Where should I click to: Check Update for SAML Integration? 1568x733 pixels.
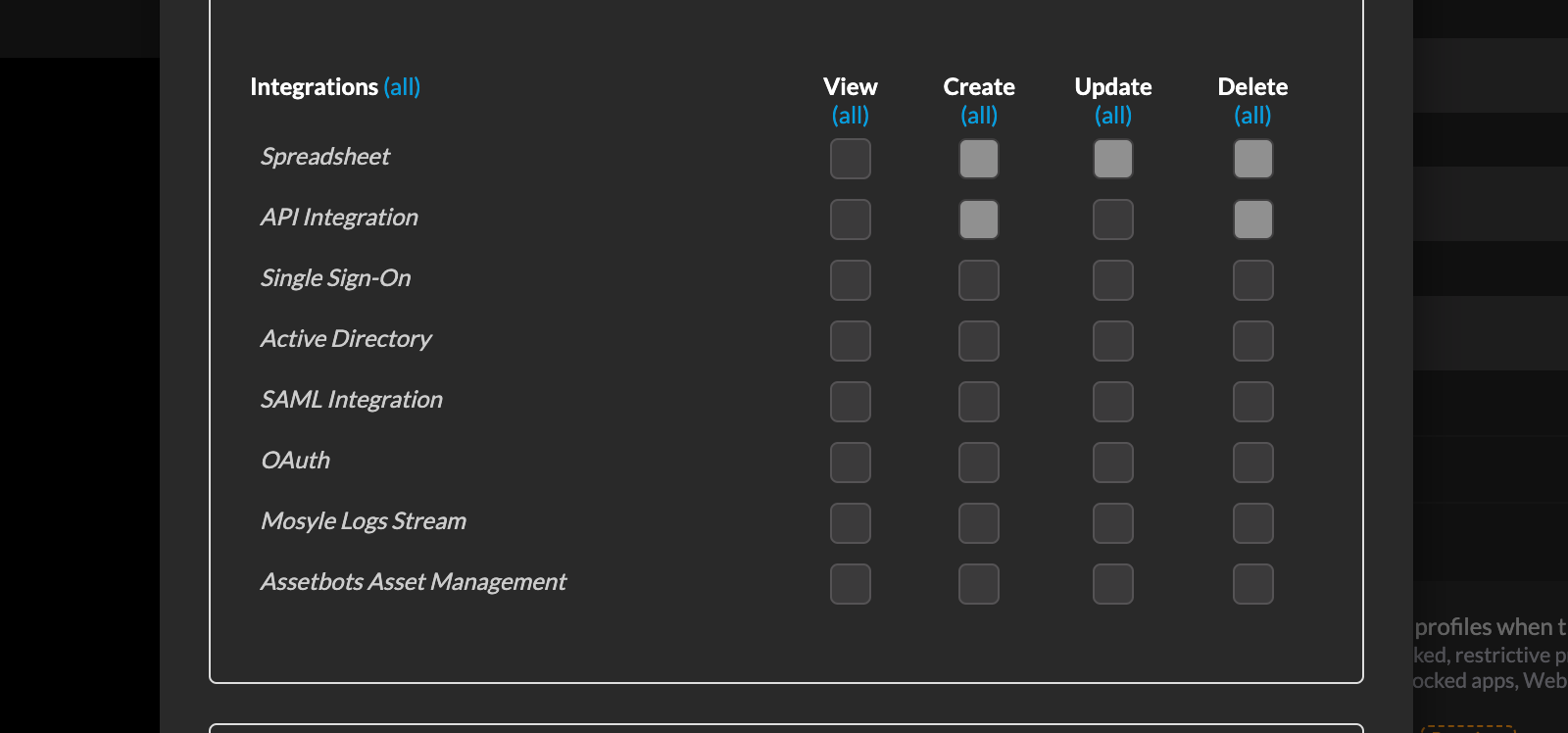1113,402
